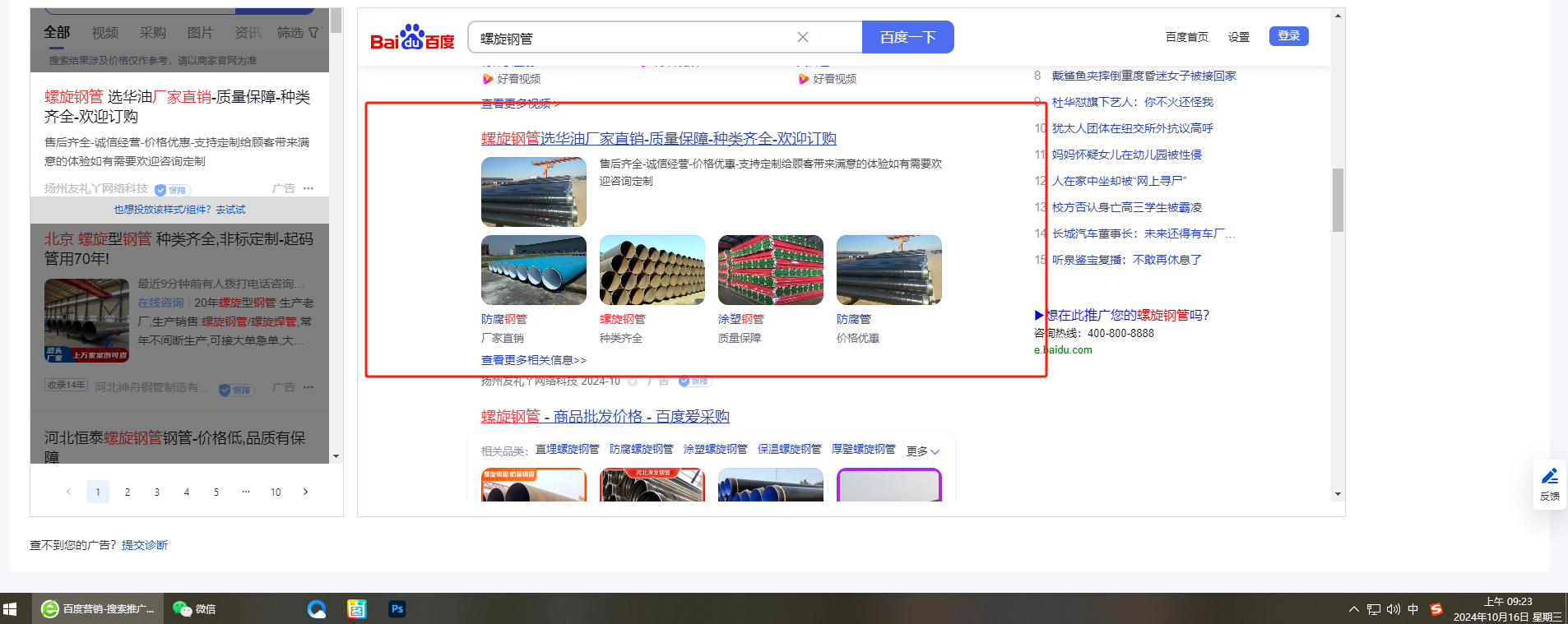Open ad title 螺旋钢管选华油厂家直销 in Baidu results

[659, 139]
